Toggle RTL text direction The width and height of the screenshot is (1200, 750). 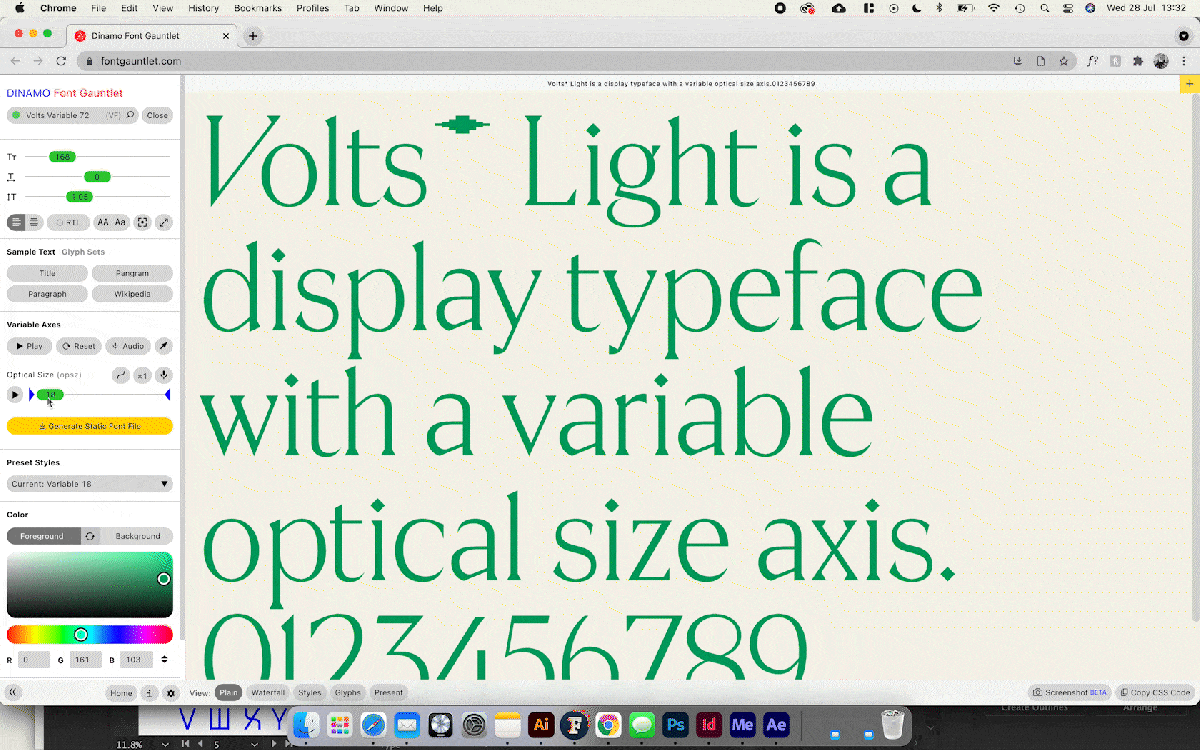pos(69,222)
